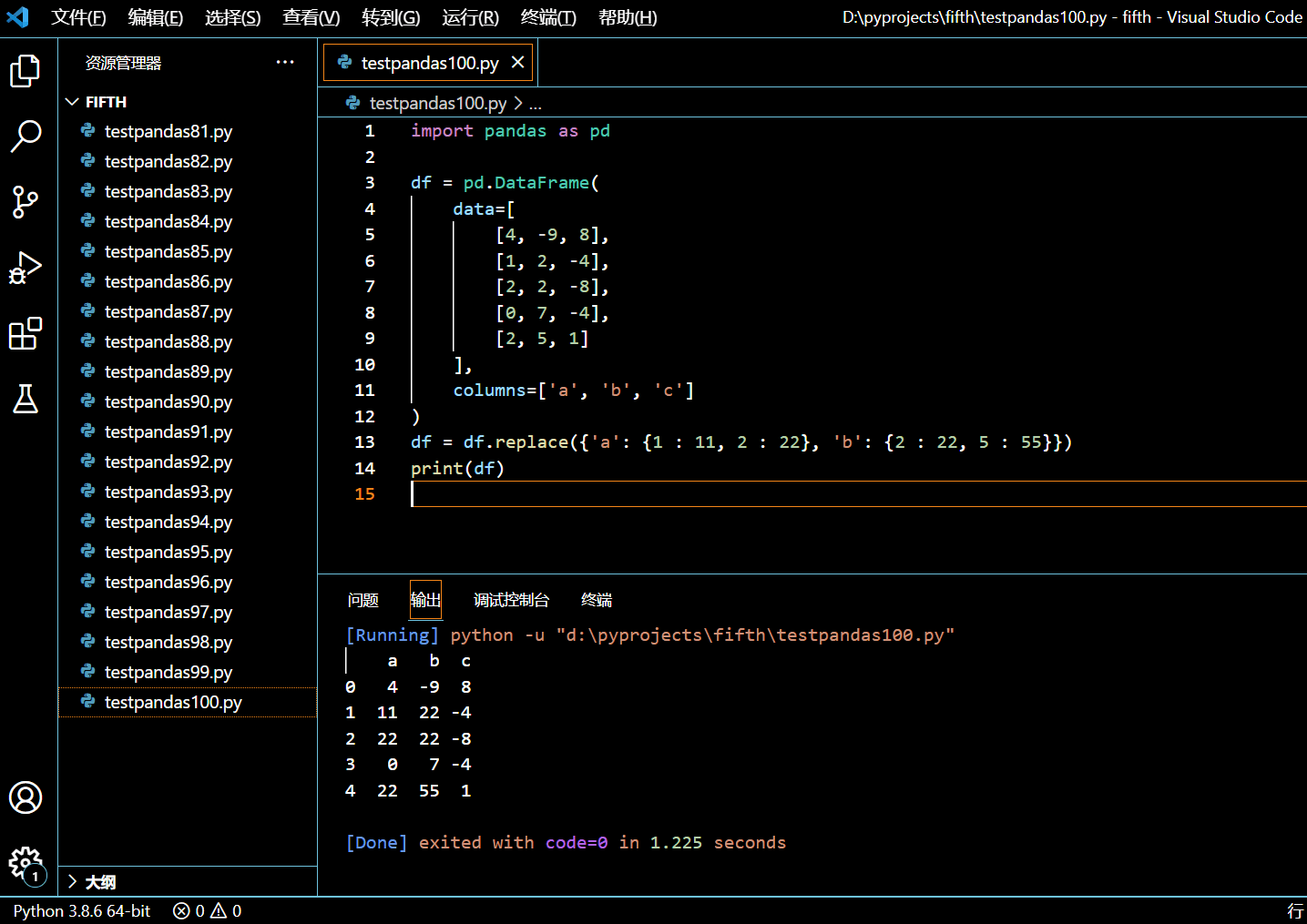Open the 文件(F) menu

(79, 17)
